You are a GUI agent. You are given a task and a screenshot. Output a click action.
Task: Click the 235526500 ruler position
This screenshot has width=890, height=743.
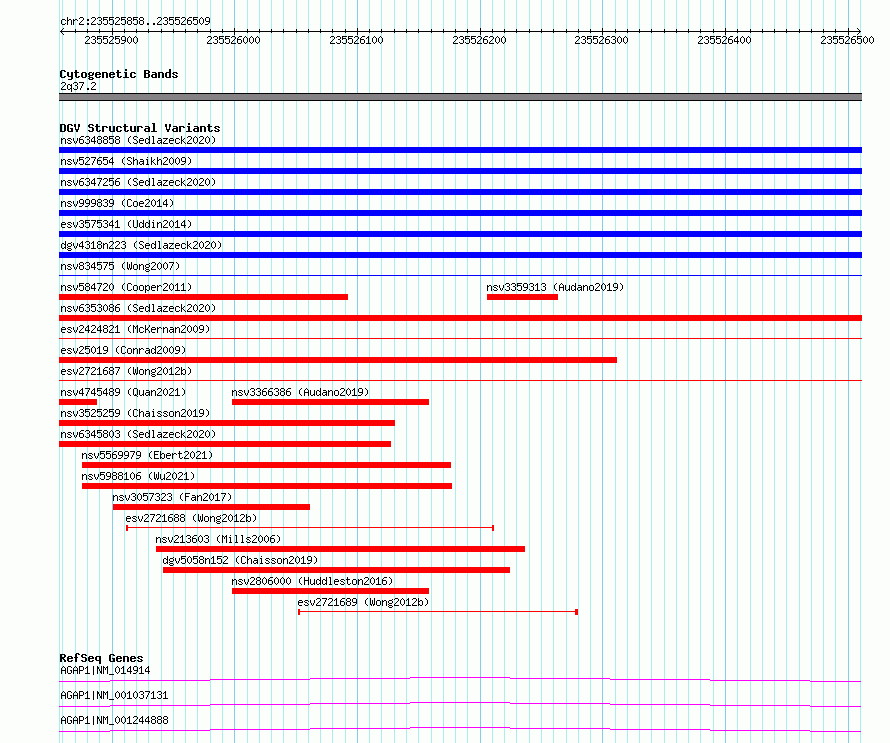847,40
